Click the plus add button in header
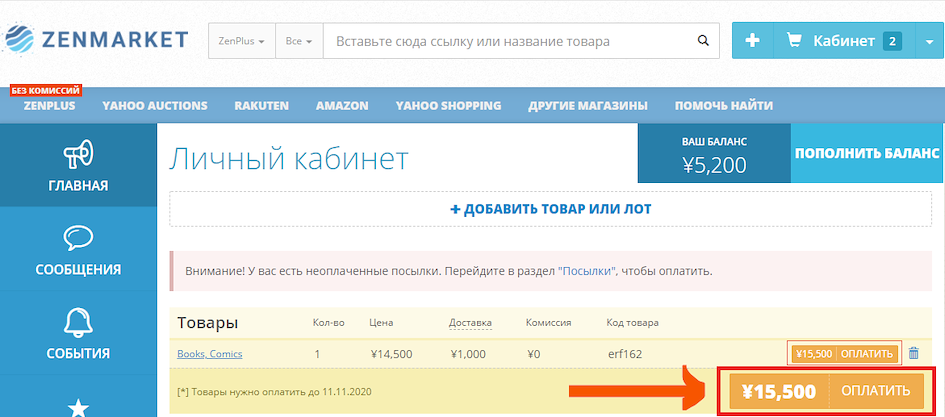945x417 pixels. coord(753,40)
